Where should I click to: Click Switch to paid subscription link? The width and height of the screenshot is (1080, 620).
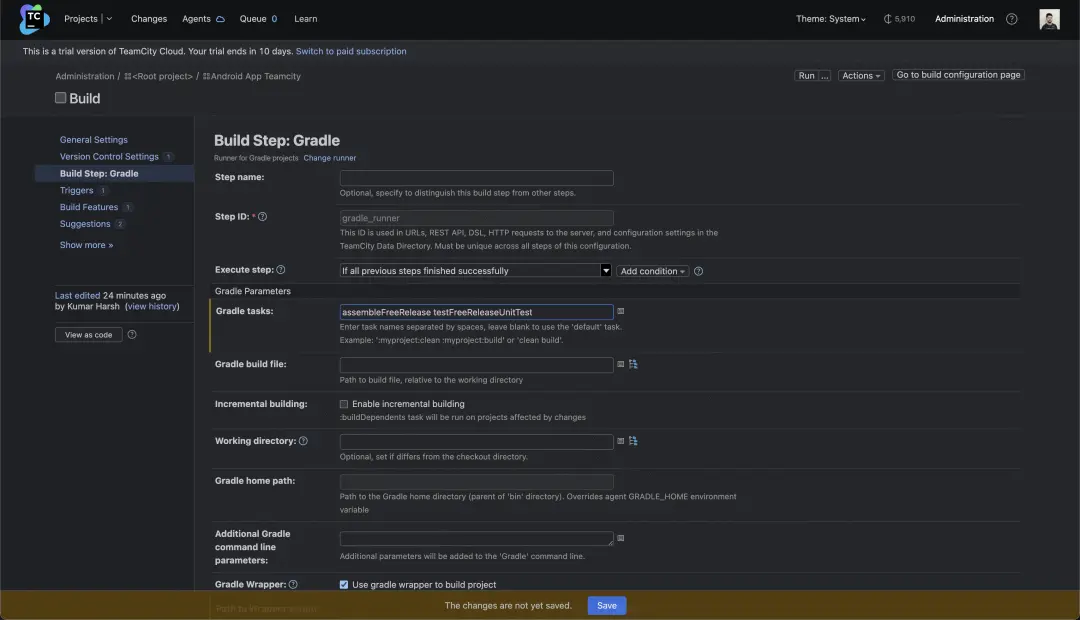[x=351, y=51]
